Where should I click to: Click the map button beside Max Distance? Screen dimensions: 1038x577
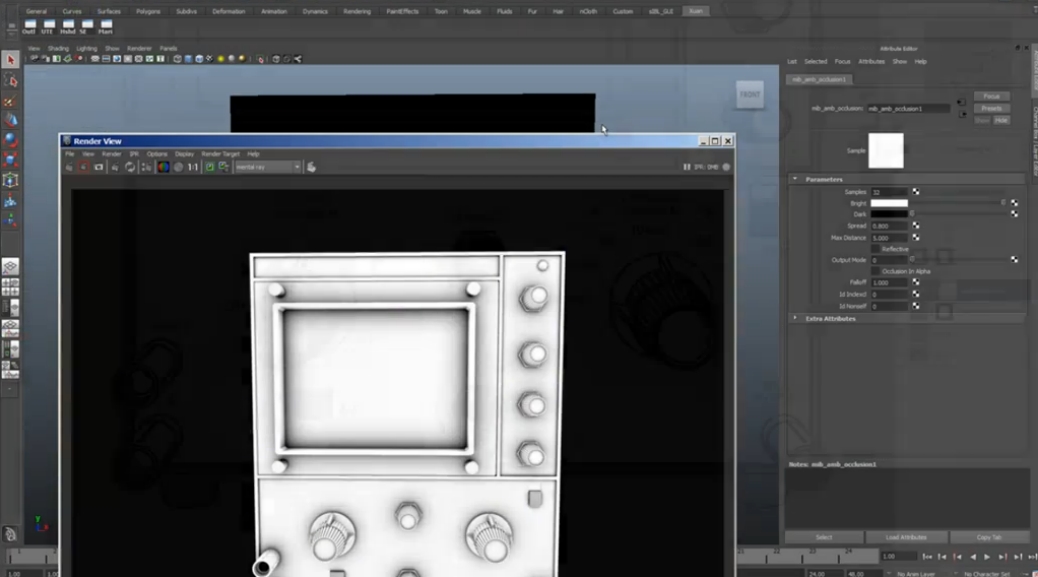coord(916,238)
